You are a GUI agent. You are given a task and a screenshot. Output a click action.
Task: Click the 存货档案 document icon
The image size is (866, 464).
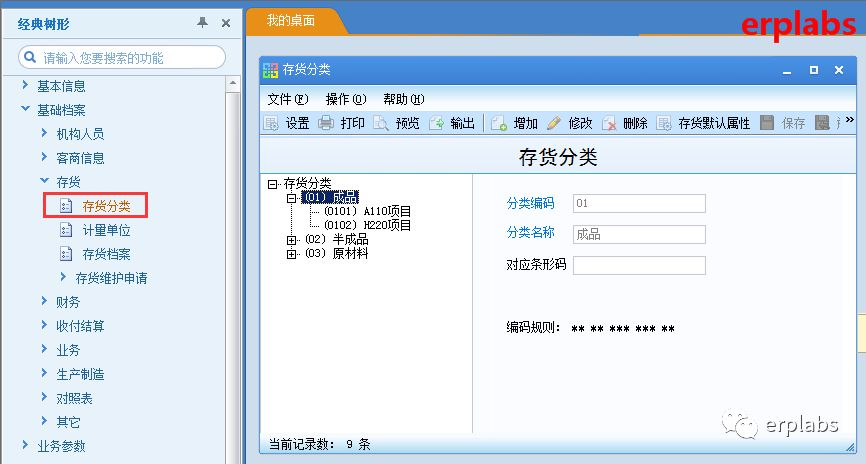coord(66,254)
